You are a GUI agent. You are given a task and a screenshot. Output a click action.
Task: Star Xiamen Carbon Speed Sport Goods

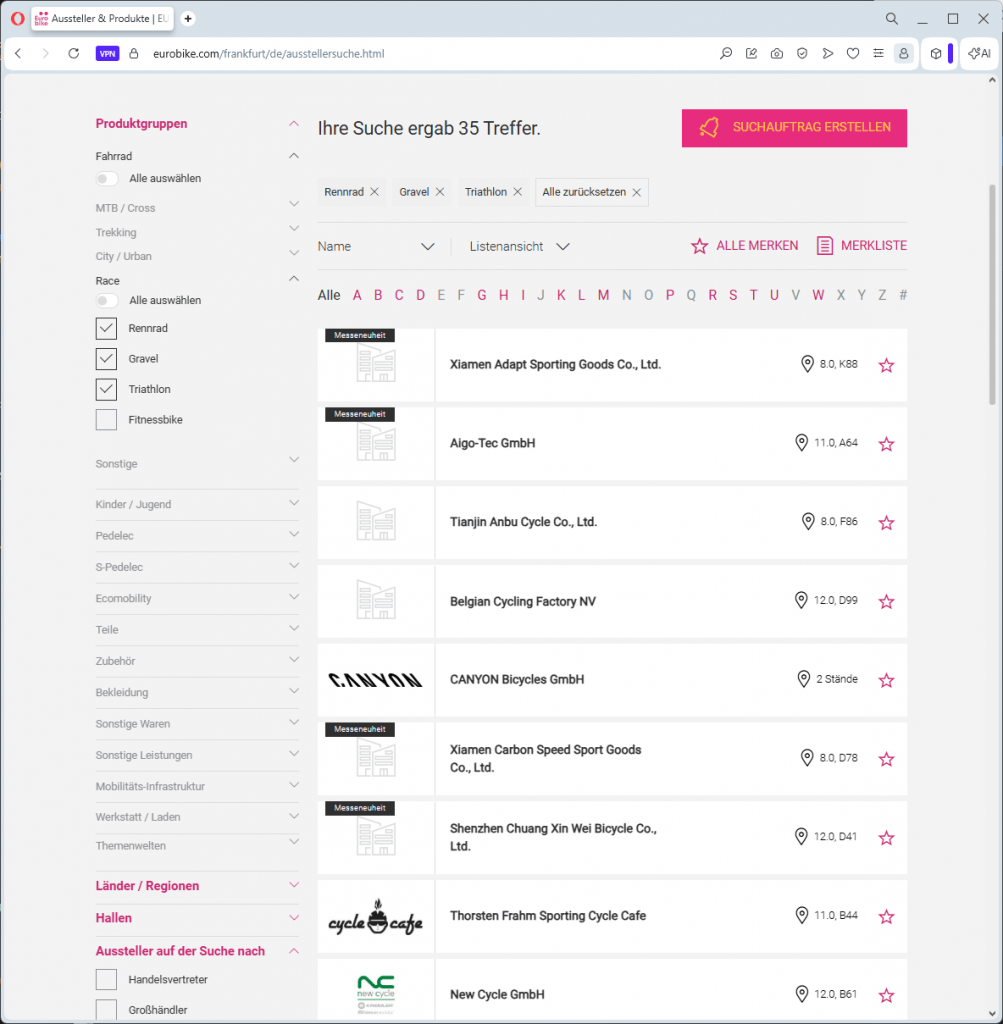pos(886,759)
